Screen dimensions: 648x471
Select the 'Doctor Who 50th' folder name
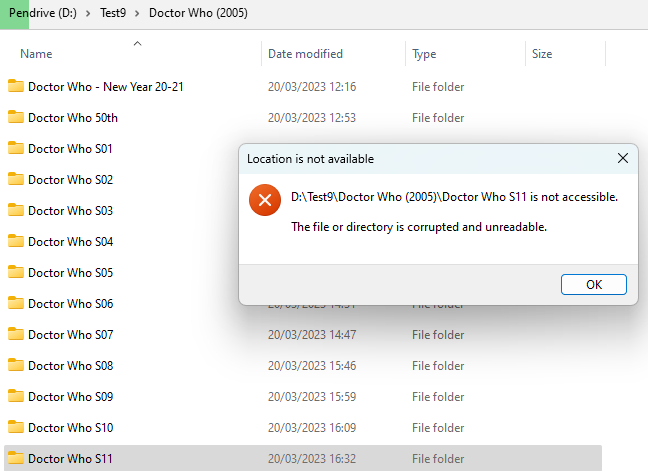click(x=73, y=118)
